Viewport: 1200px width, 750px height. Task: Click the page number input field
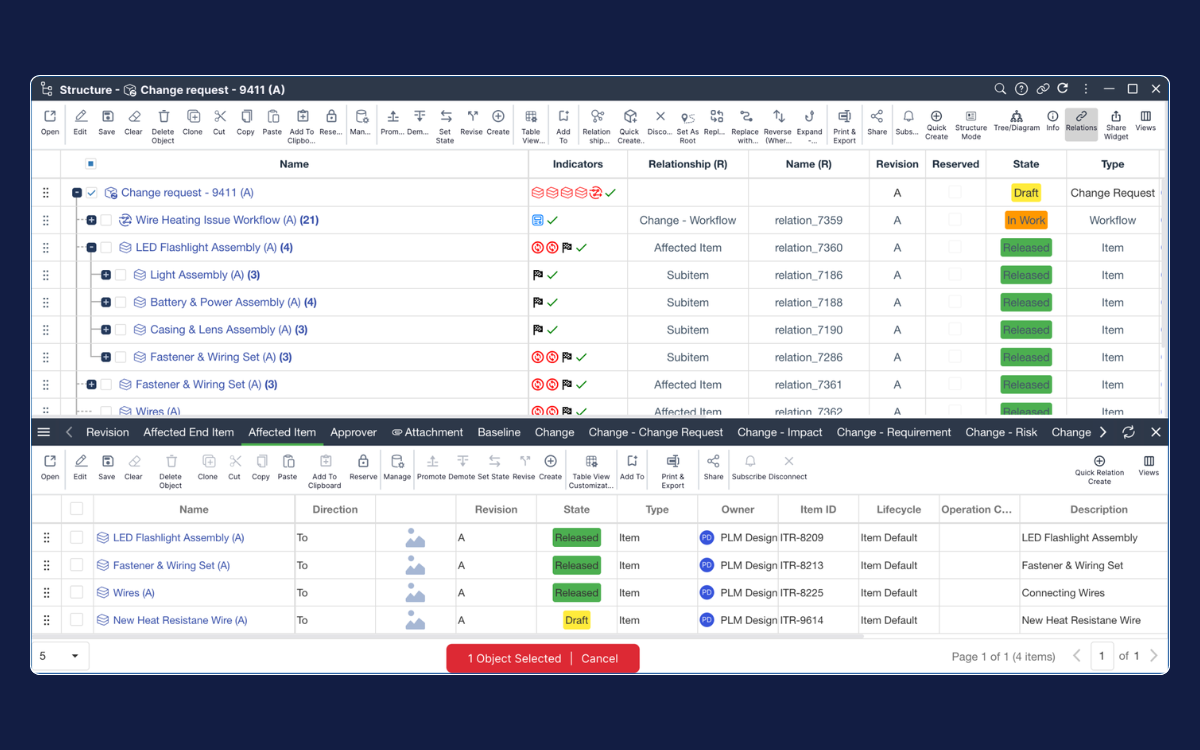1101,656
